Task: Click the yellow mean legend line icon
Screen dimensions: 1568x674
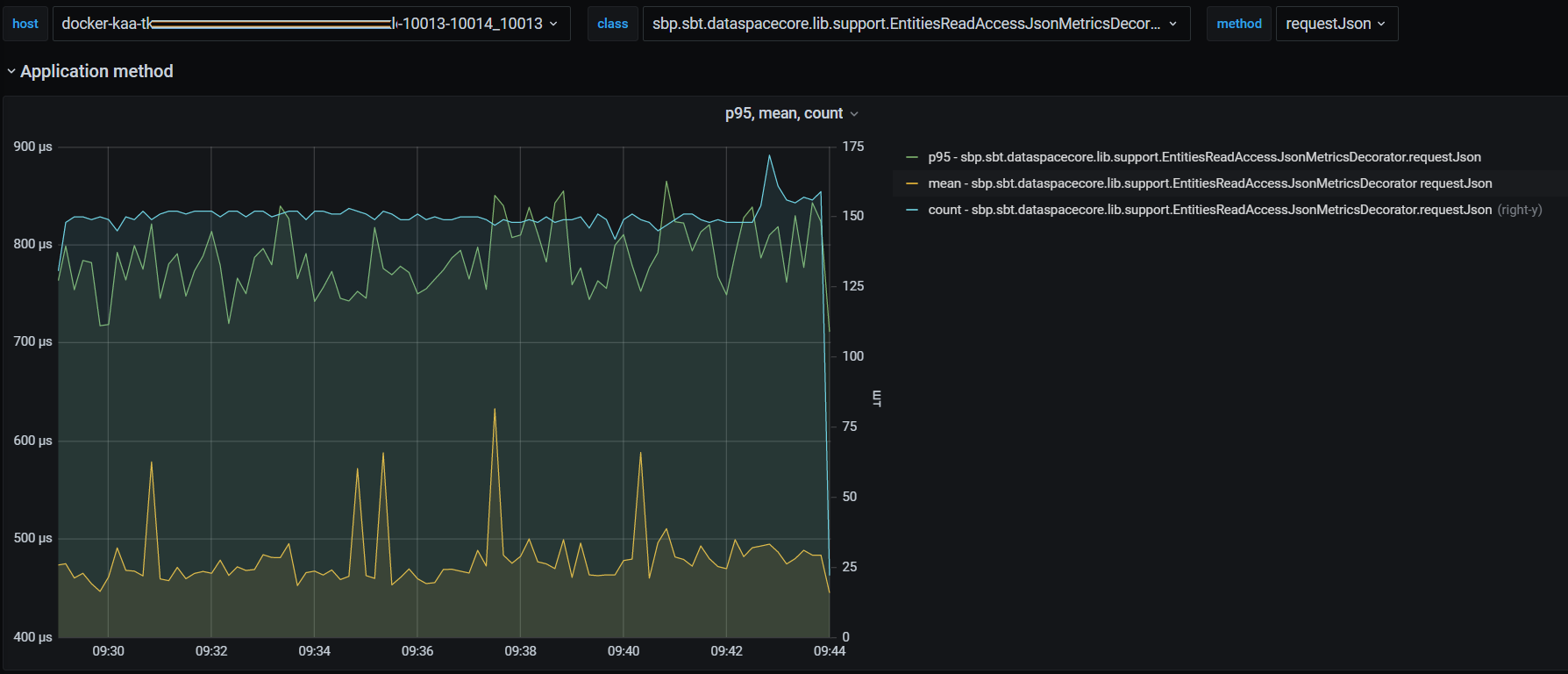Action: (x=912, y=183)
